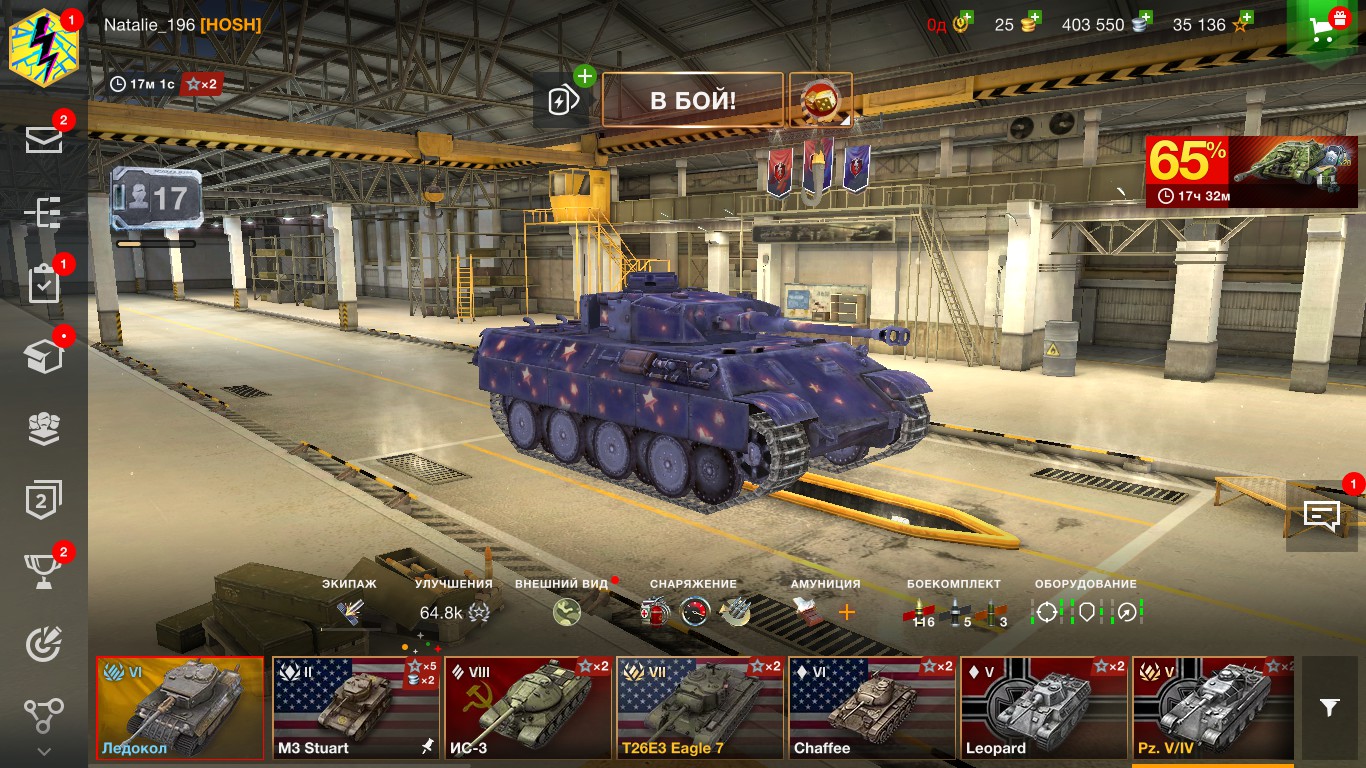The width and height of the screenshot is (1366, 768).
Task: Open the clan members icon
Action: pyautogui.click(x=44, y=428)
